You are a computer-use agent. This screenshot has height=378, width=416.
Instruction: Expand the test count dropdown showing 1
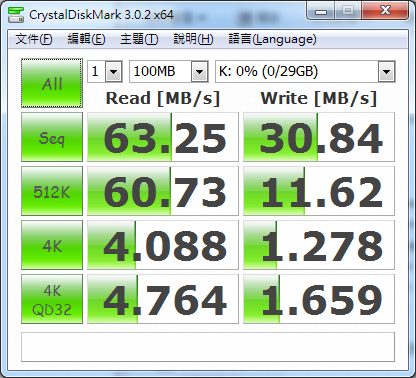click(114, 71)
